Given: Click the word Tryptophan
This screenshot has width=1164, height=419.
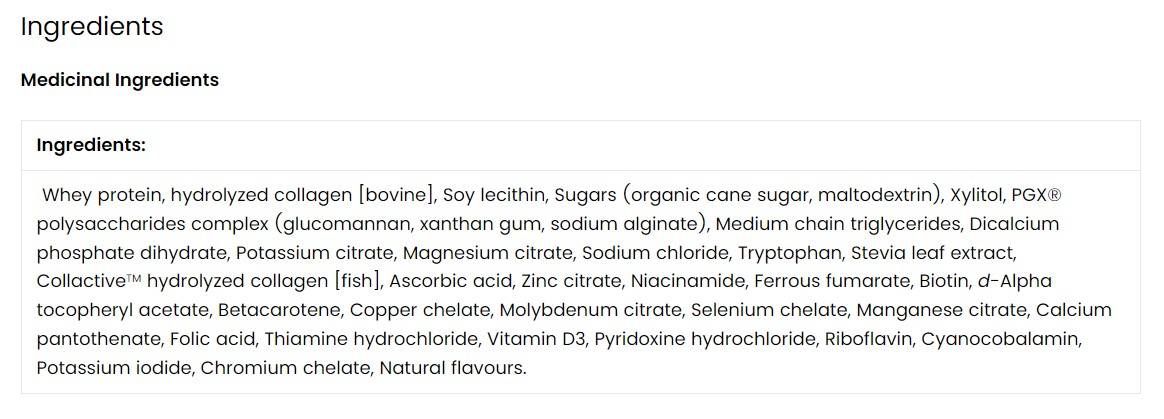Looking at the screenshot, I should pyautogui.click(x=796, y=253).
